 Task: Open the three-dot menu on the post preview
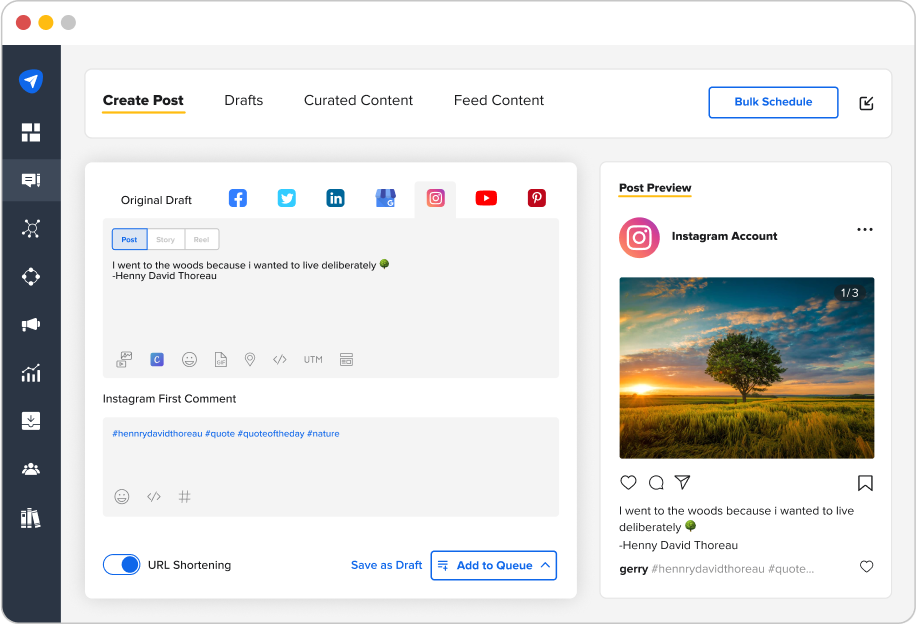[864, 229]
